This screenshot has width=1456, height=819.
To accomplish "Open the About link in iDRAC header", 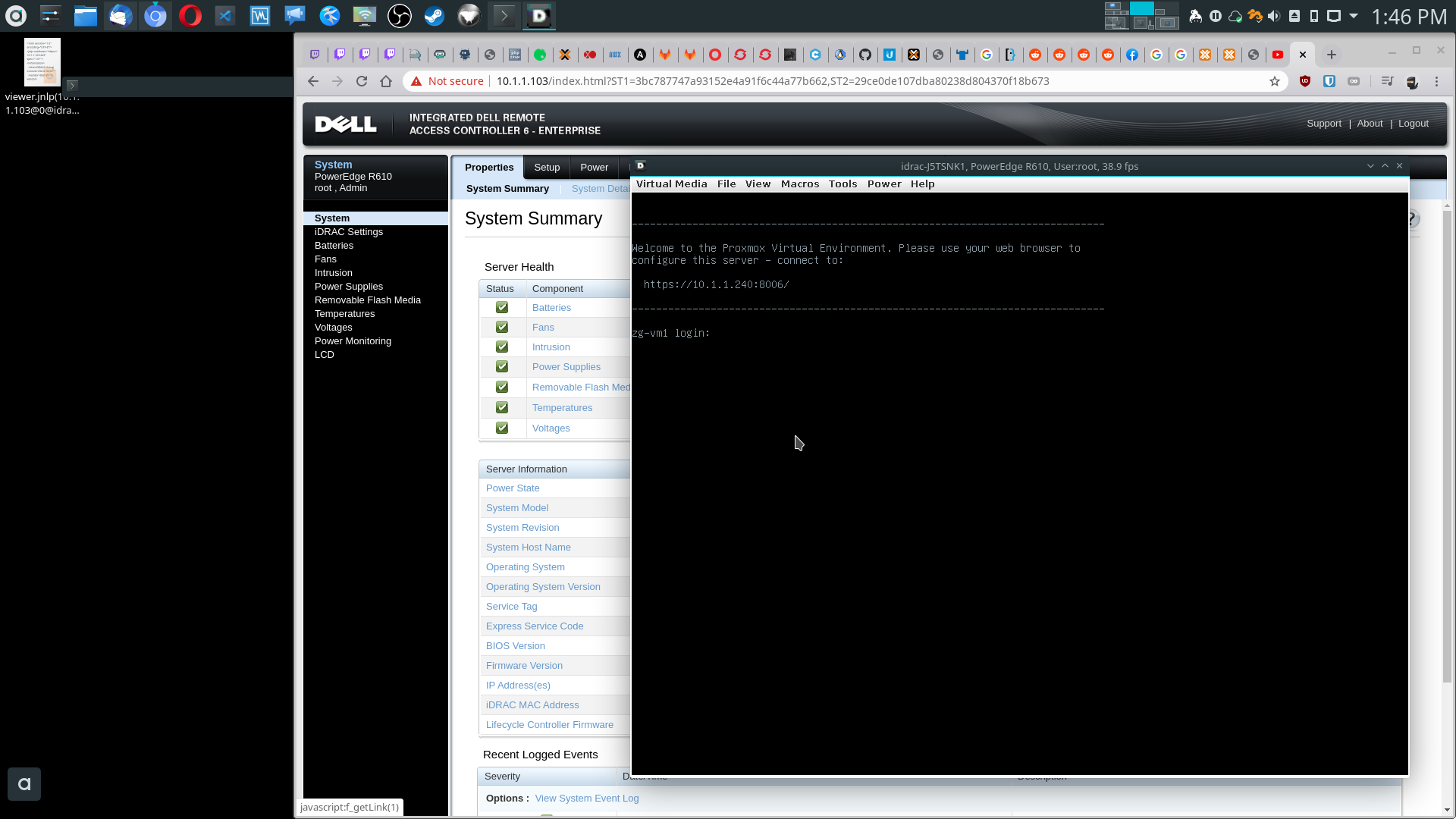I will (x=1370, y=124).
